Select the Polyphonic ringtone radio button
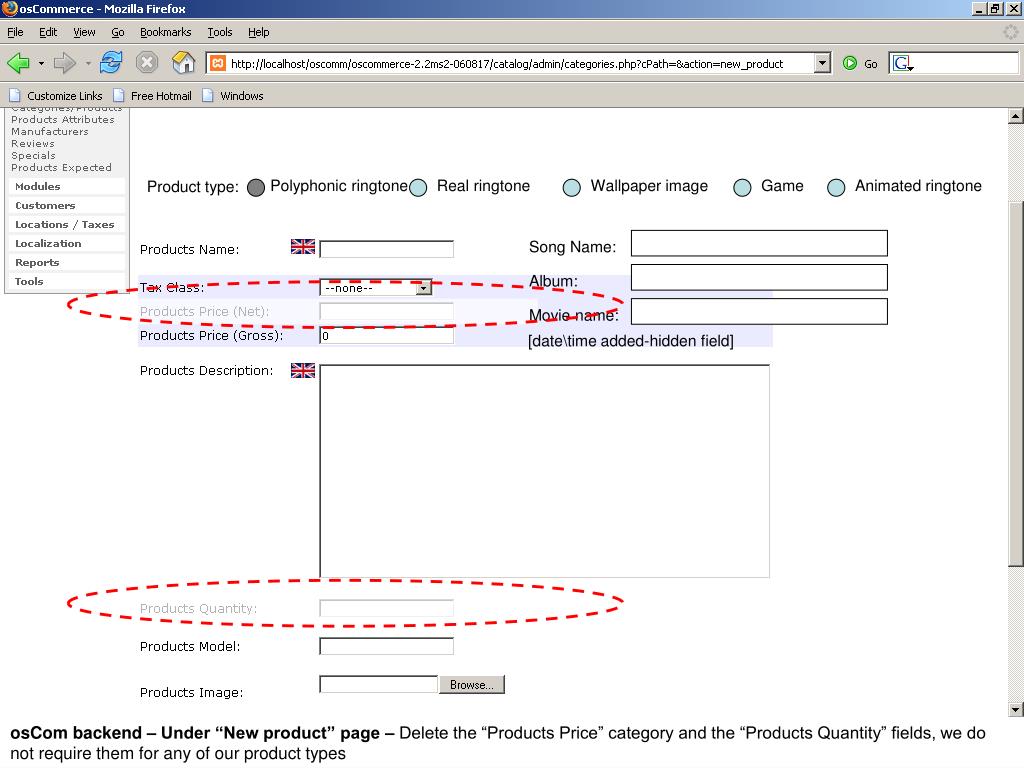Screen dimensions: 1024x768 (256, 187)
